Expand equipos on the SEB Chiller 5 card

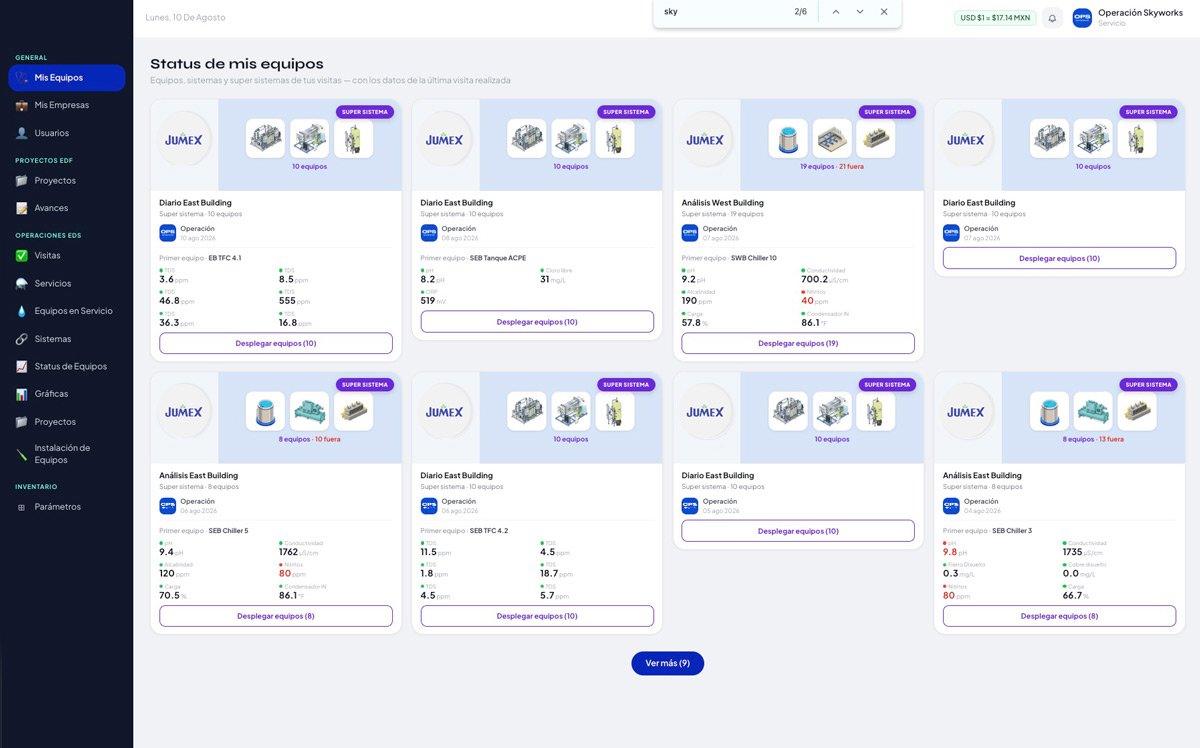pos(276,616)
